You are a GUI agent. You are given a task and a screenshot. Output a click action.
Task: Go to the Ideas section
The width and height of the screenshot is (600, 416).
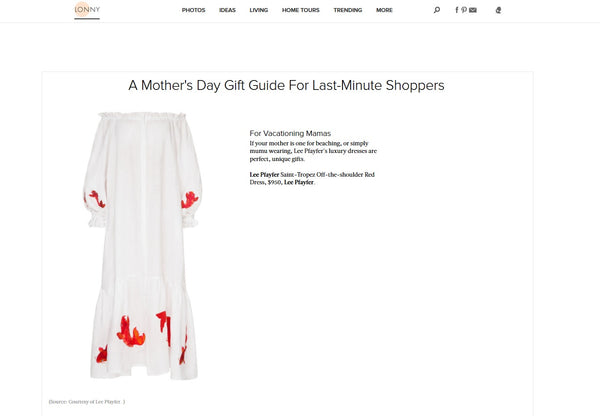227,10
